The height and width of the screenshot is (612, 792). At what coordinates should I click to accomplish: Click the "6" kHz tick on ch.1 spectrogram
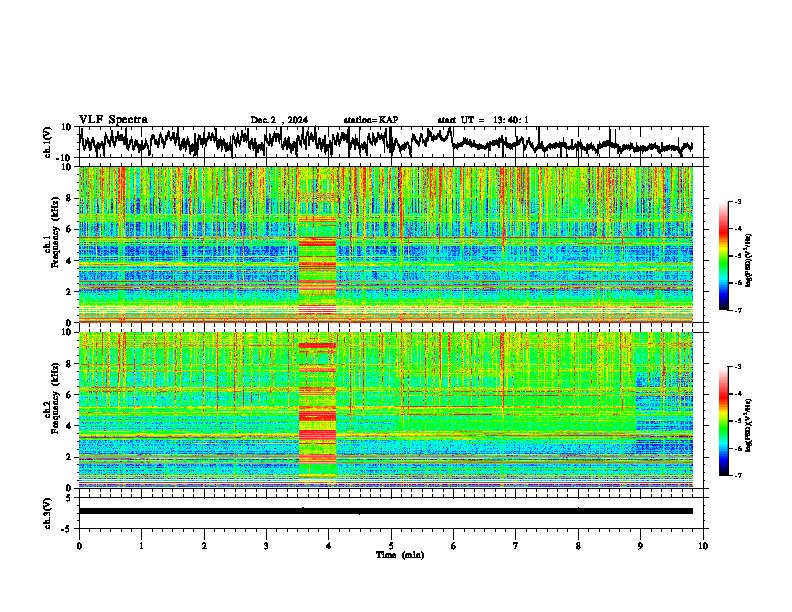(x=69, y=230)
